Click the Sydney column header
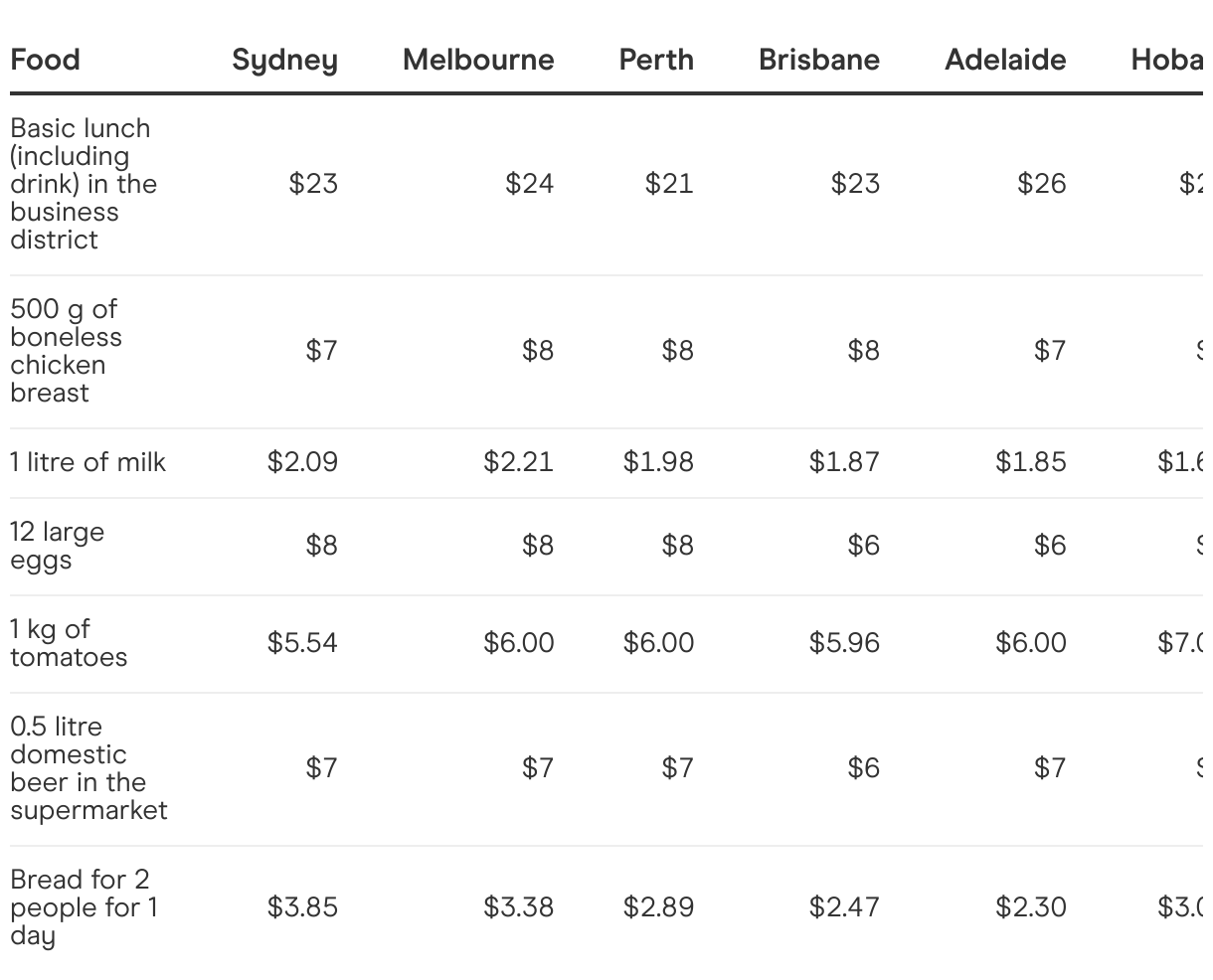 pos(284,60)
